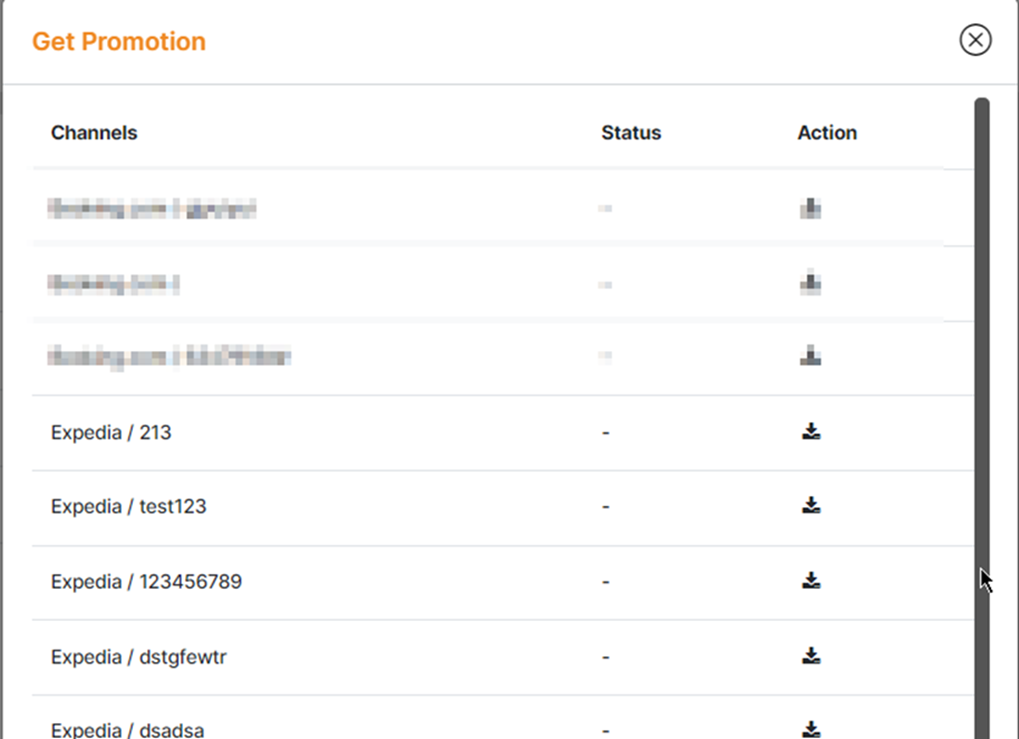The height and width of the screenshot is (739, 1019).
Task: Click the Get Promotion dialog title
Action: tap(119, 42)
